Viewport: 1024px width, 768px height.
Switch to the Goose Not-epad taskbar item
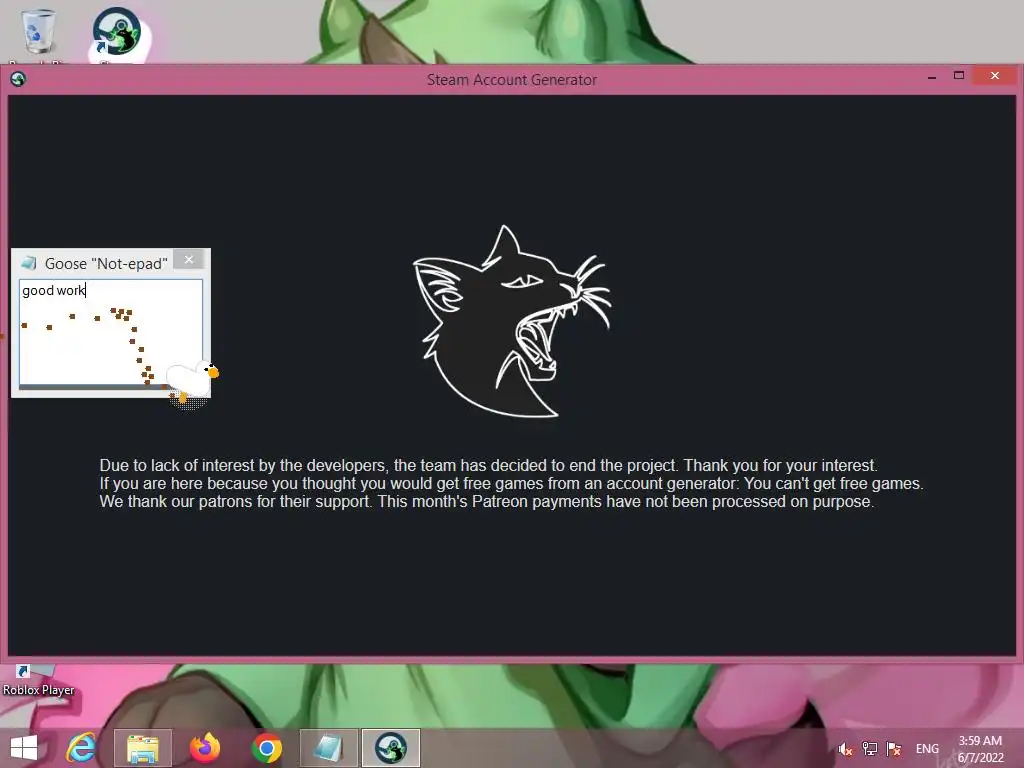point(328,748)
